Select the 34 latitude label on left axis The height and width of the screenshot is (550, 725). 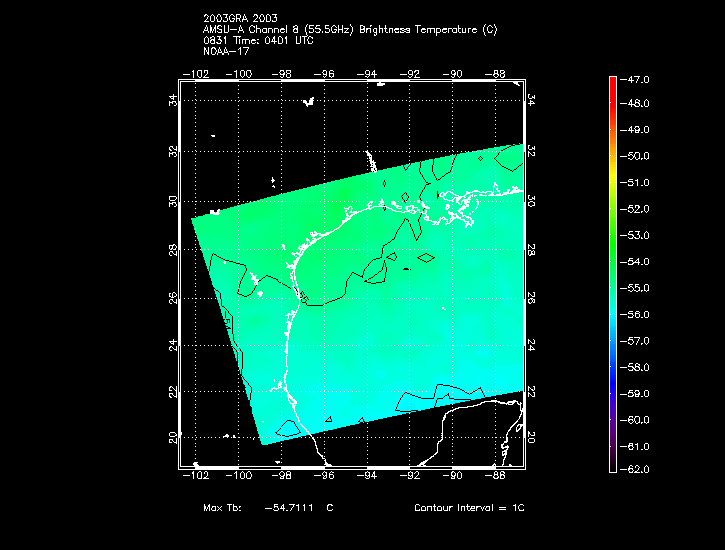coord(172,100)
